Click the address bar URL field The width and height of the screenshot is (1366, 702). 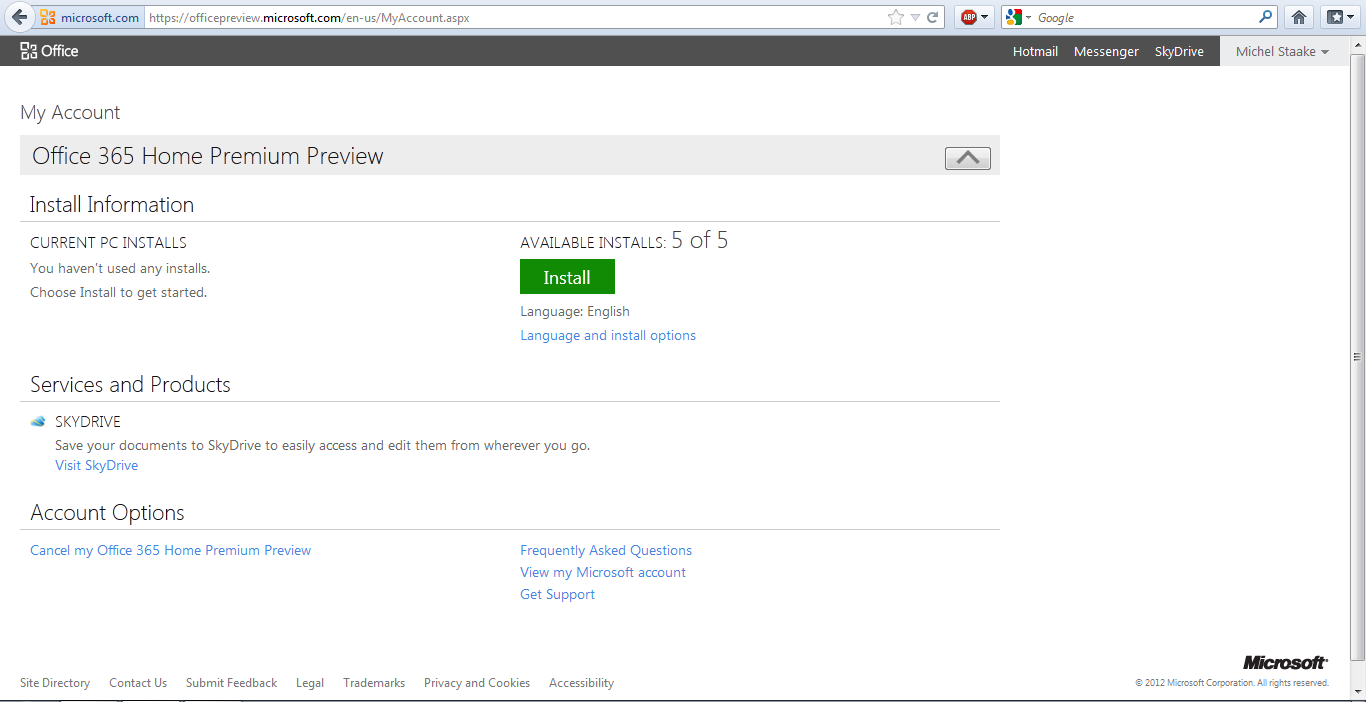515,18
